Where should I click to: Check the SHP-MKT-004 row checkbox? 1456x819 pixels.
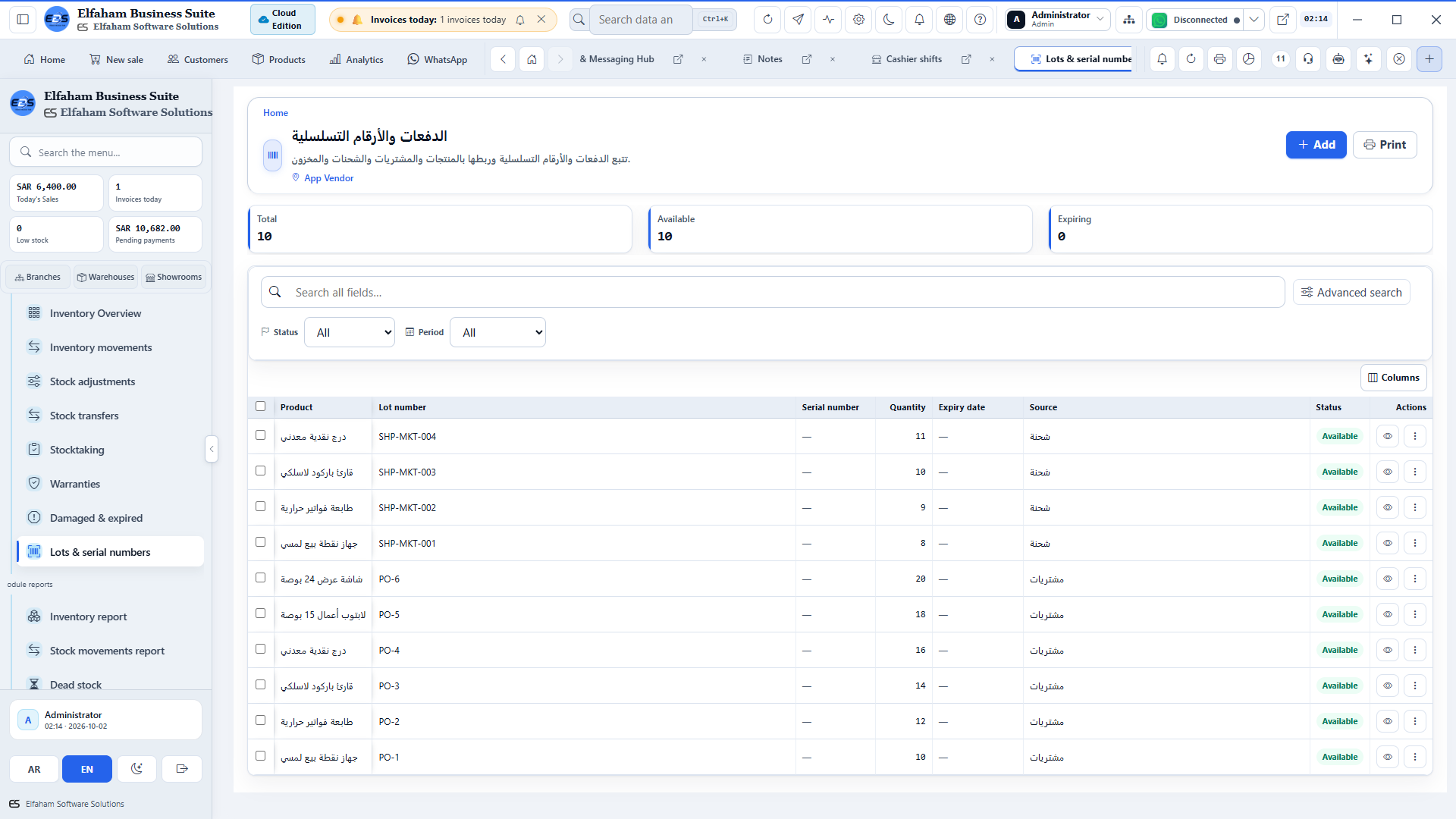click(x=261, y=435)
